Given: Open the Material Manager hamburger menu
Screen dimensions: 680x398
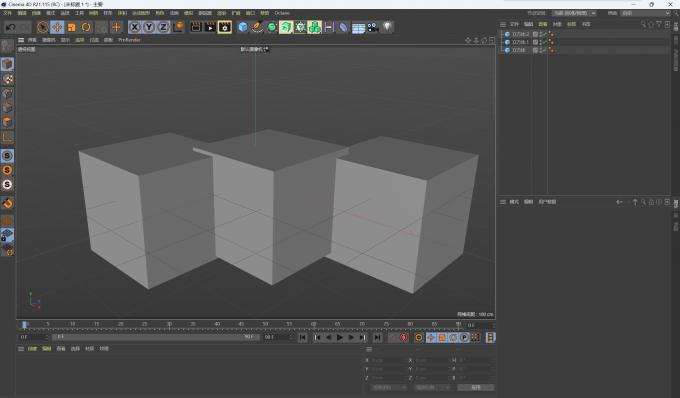Looking at the screenshot, I should [x=21, y=349].
